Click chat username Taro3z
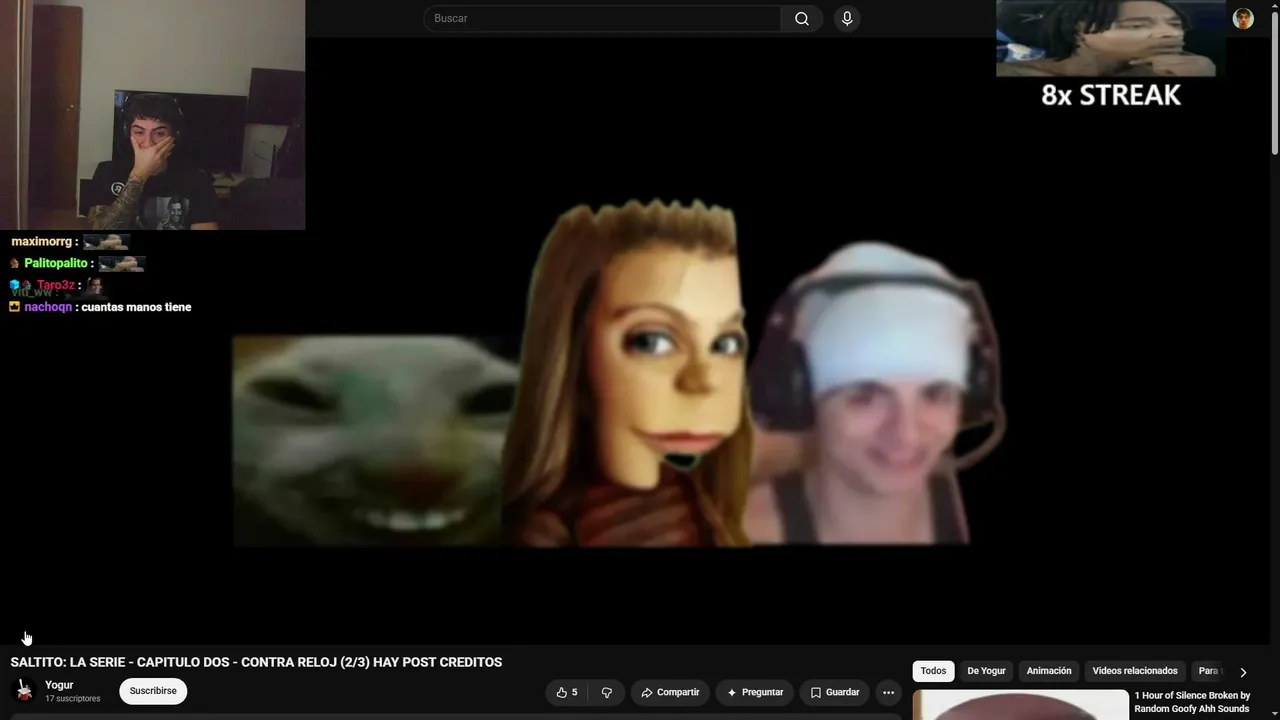Image resolution: width=1280 pixels, height=720 pixels. 56,285
